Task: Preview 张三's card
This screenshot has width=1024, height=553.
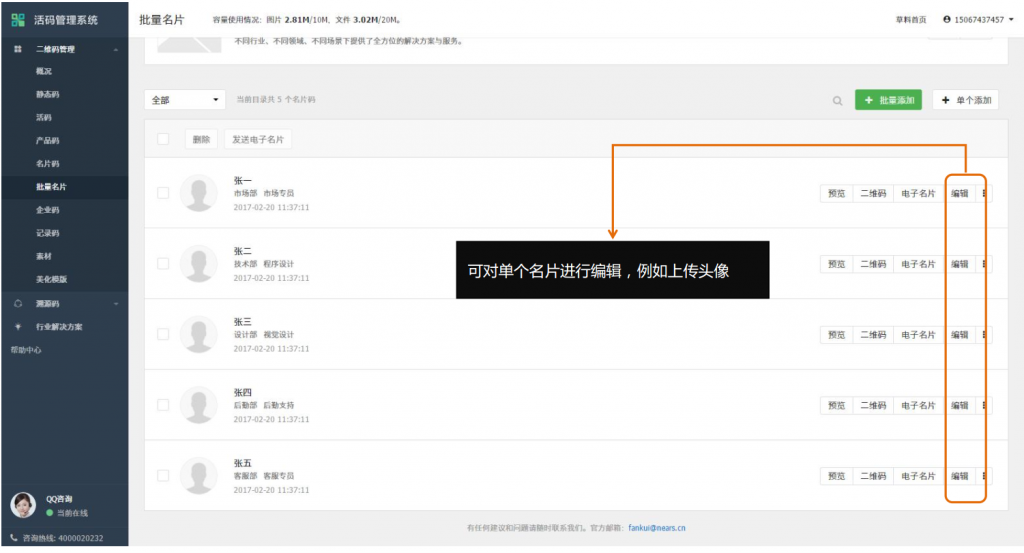Action: point(837,334)
